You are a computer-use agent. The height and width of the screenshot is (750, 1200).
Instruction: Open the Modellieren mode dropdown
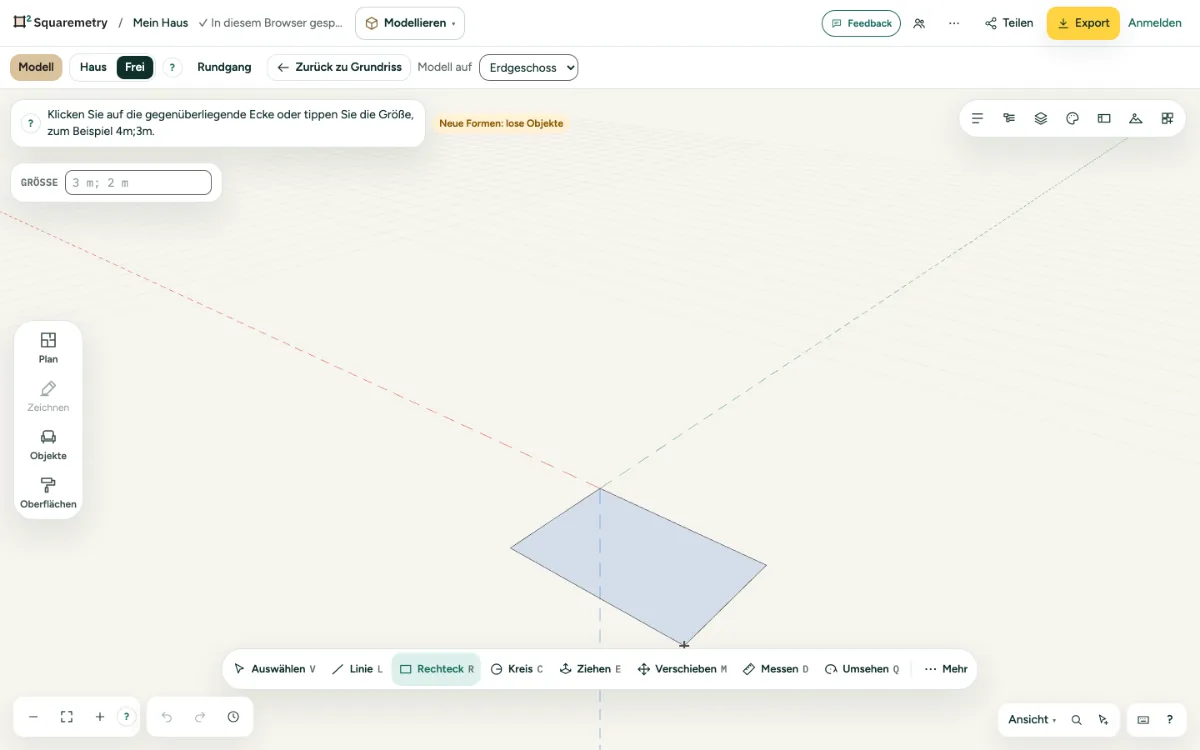(410, 23)
